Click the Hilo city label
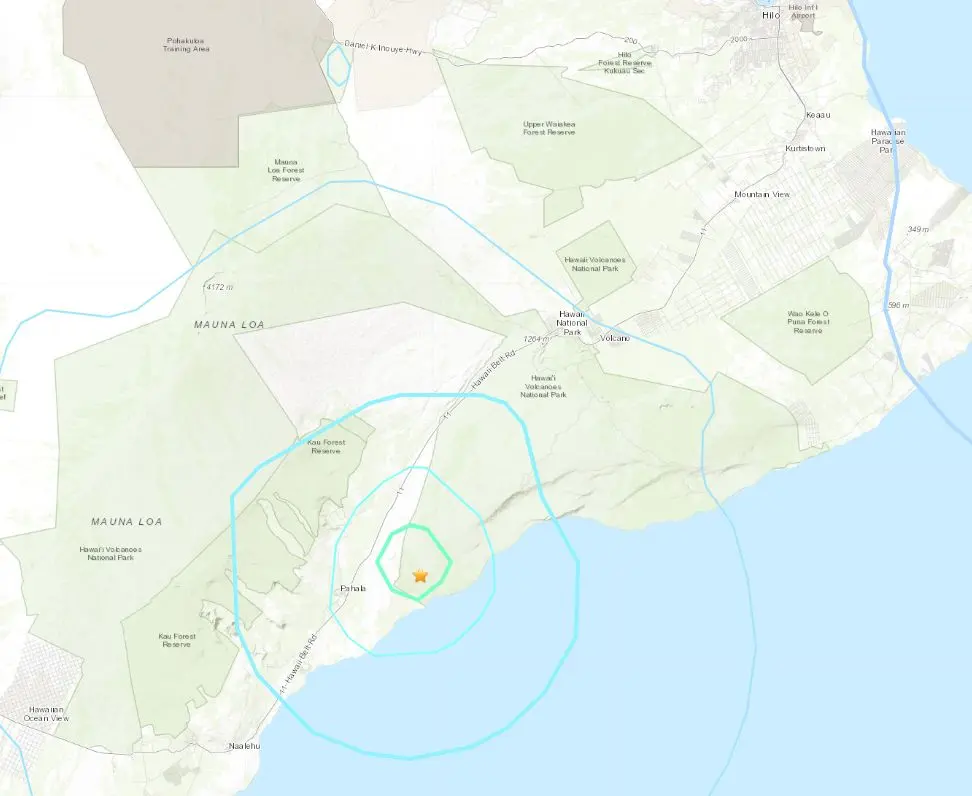The image size is (972, 796). pyautogui.click(x=771, y=15)
